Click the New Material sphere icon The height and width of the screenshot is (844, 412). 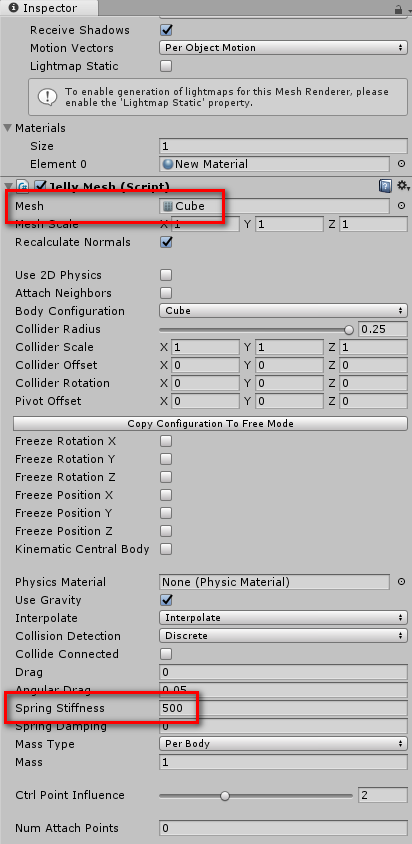pos(168,164)
